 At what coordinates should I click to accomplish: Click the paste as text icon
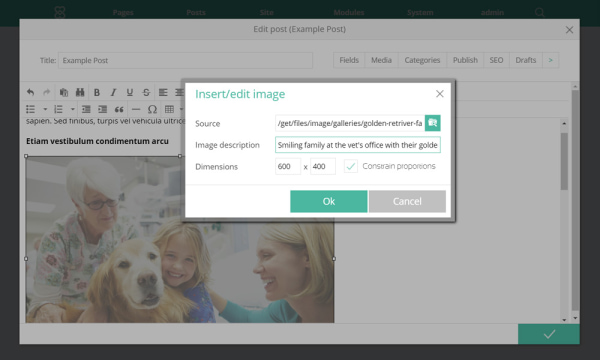click(x=64, y=92)
